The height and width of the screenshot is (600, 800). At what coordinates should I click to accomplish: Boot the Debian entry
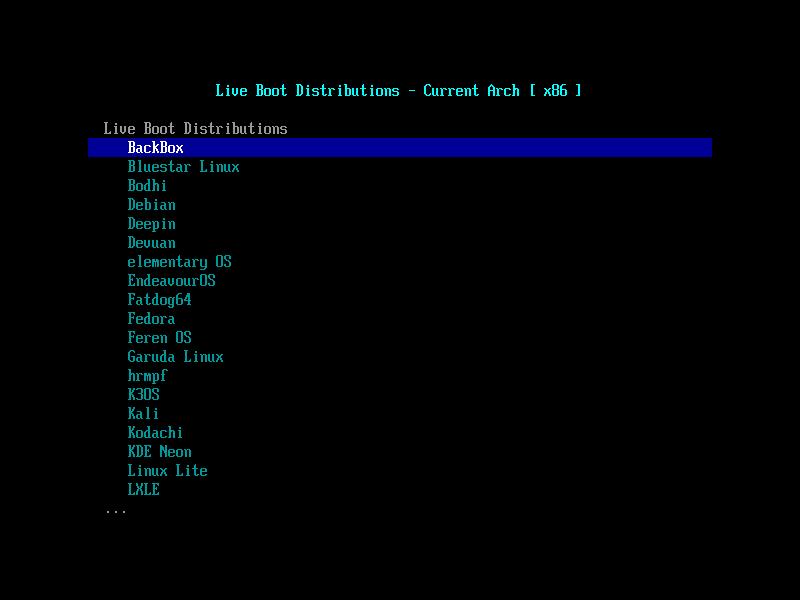click(150, 204)
